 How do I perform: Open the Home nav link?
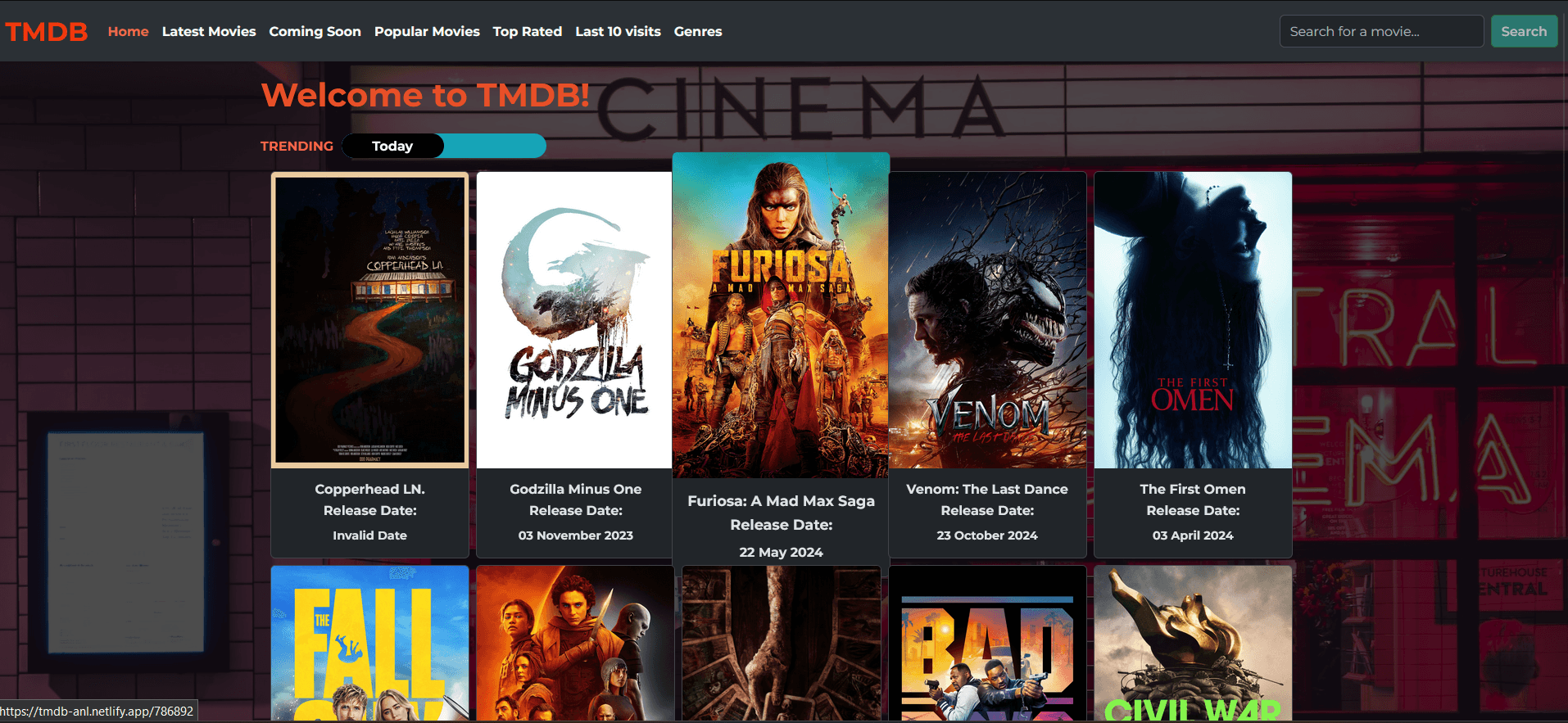pos(129,31)
